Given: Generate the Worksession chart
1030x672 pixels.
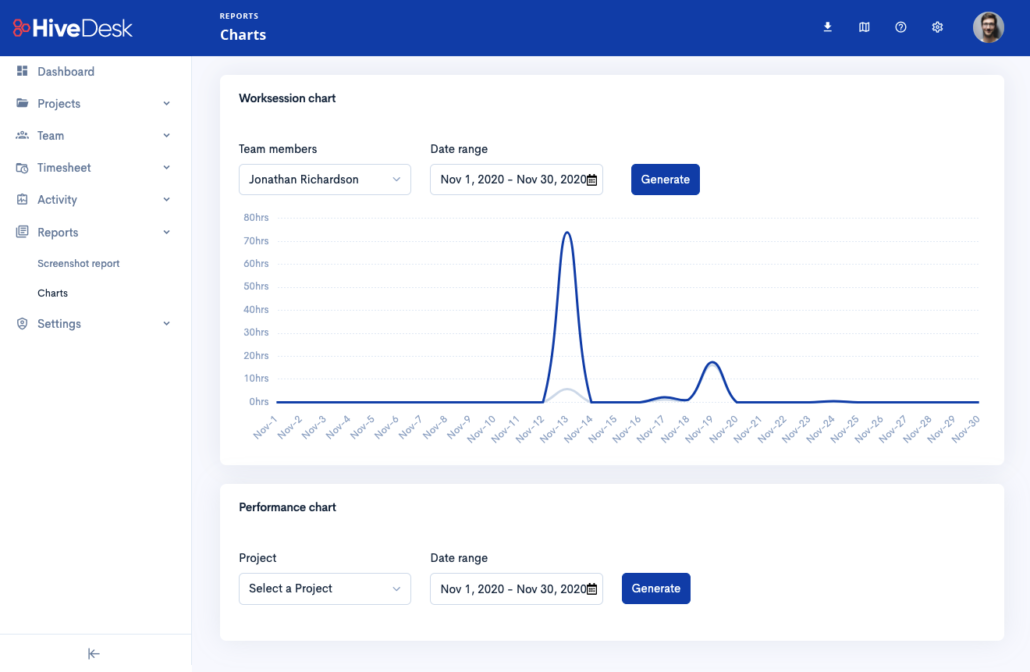Looking at the screenshot, I should (665, 180).
